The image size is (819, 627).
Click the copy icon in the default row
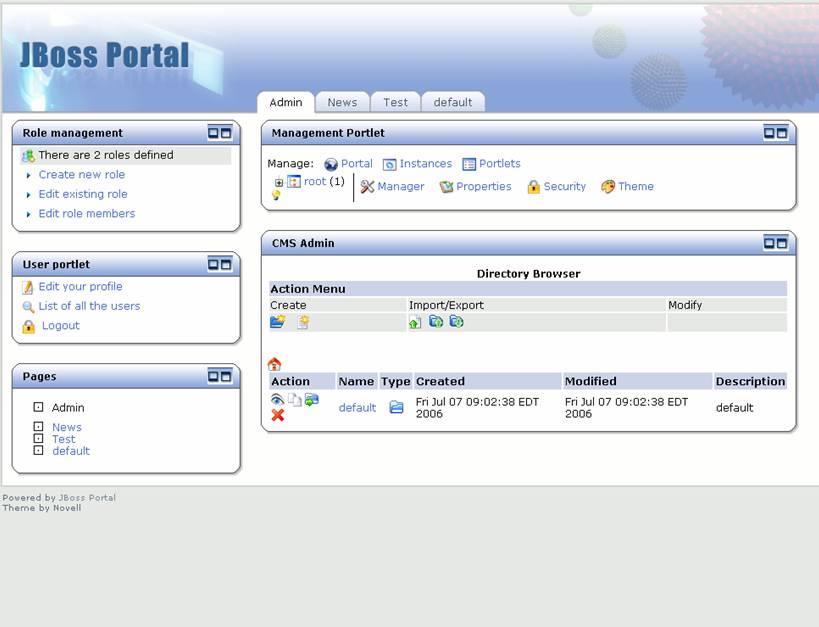[x=295, y=400]
